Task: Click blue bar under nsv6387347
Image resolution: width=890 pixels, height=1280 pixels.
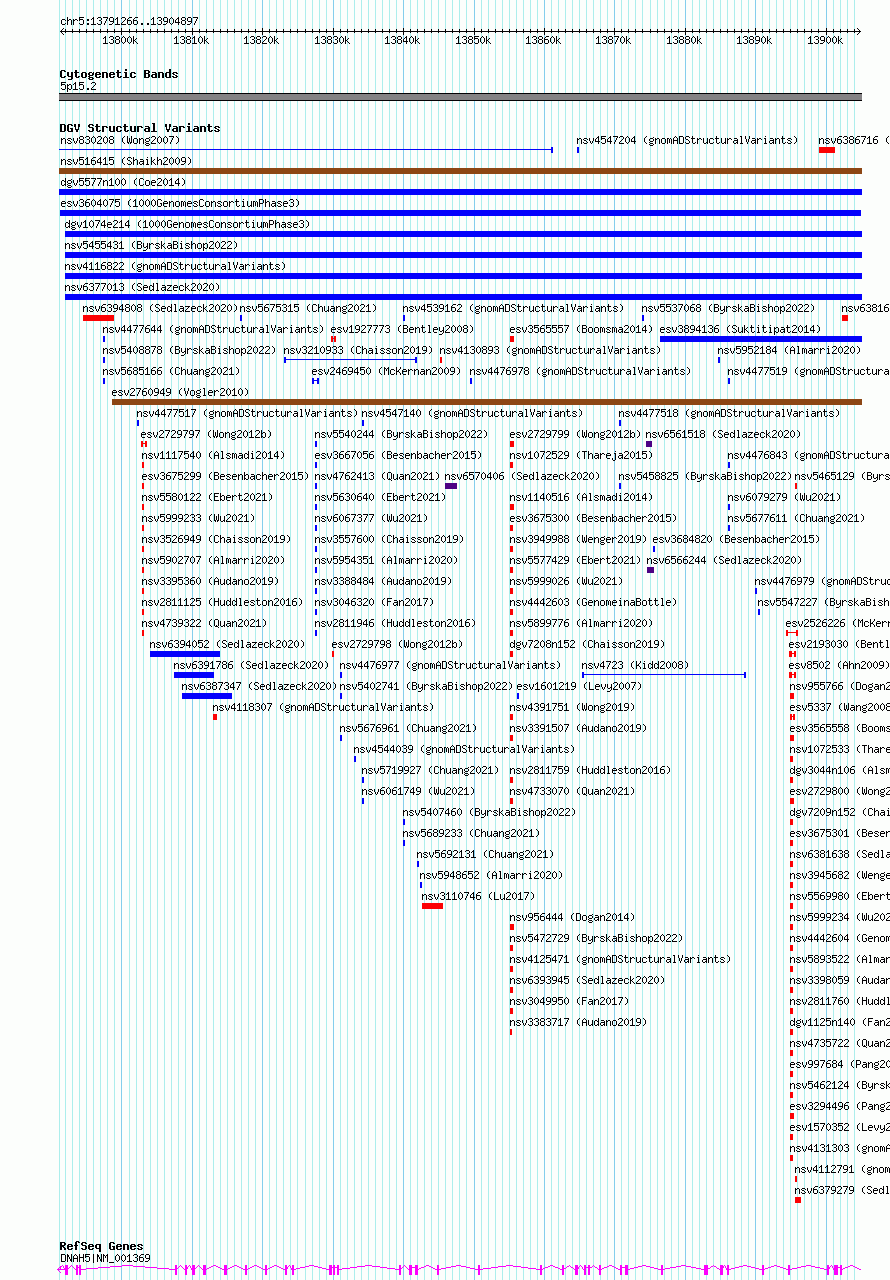Action: click(x=207, y=696)
